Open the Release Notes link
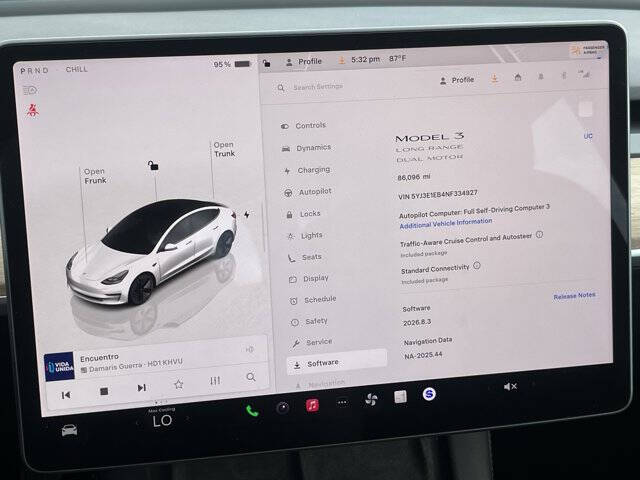The width and height of the screenshot is (640, 480). point(574,296)
